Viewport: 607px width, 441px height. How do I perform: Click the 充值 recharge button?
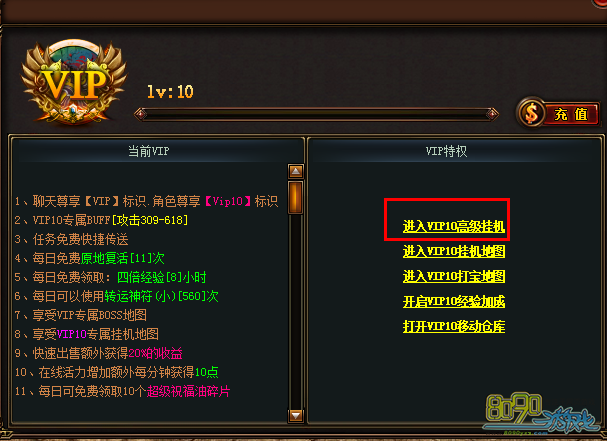pyautogui.click(x=572, y=114)
